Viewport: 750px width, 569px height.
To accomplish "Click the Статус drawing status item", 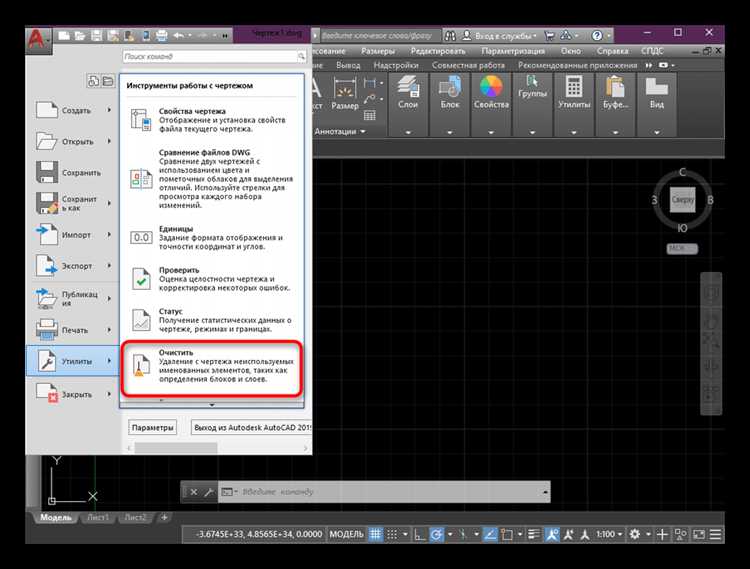I will (211, 318).
